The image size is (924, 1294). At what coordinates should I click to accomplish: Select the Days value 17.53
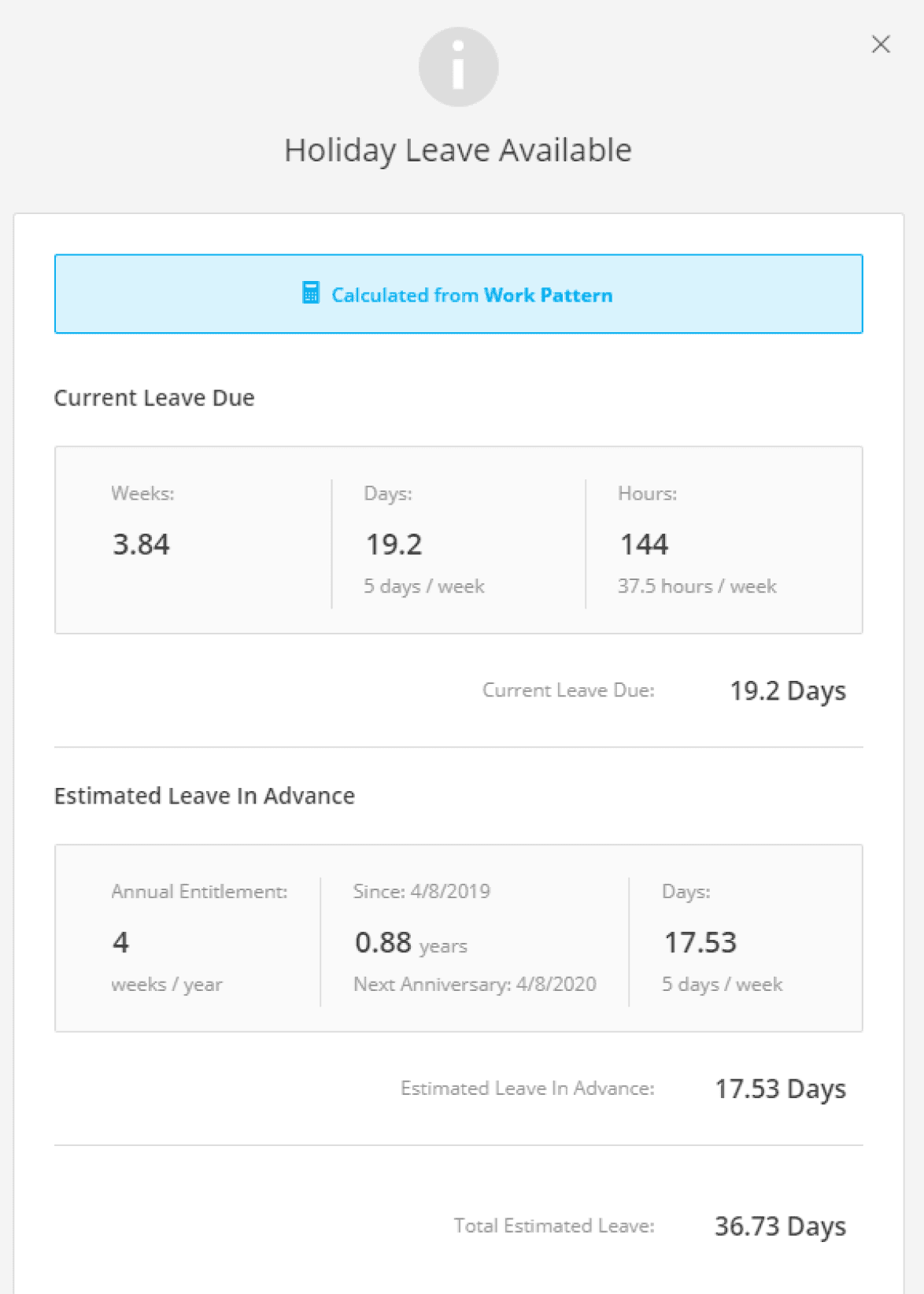(700, 942)
